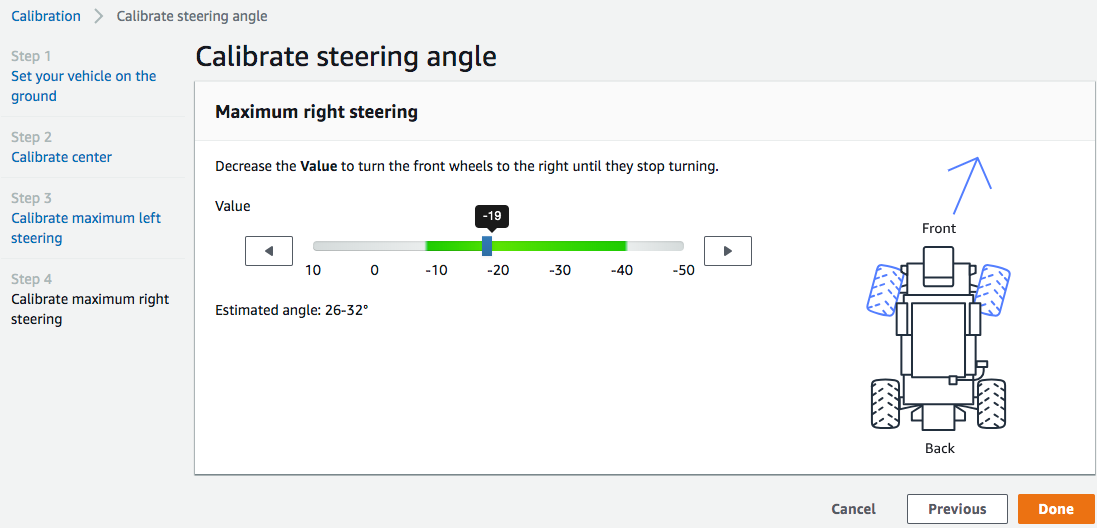The image size is (1097, 528).
Task: Click the left arrow decrease value button
Action: click(x=268, y=251)
